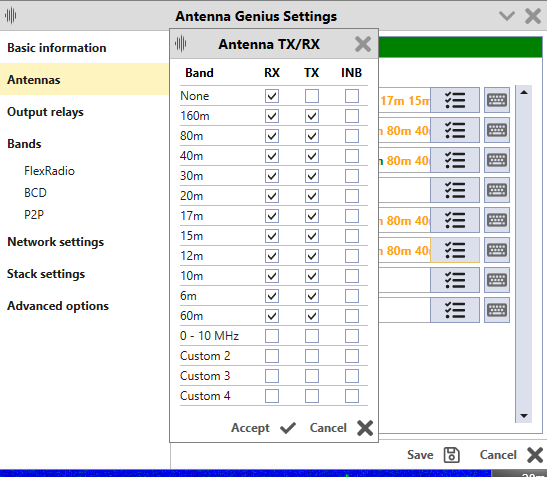Screen dimensions: 547x477
Task: Open band list for the 17m 15m antenna row
Action: coord(455,100)
